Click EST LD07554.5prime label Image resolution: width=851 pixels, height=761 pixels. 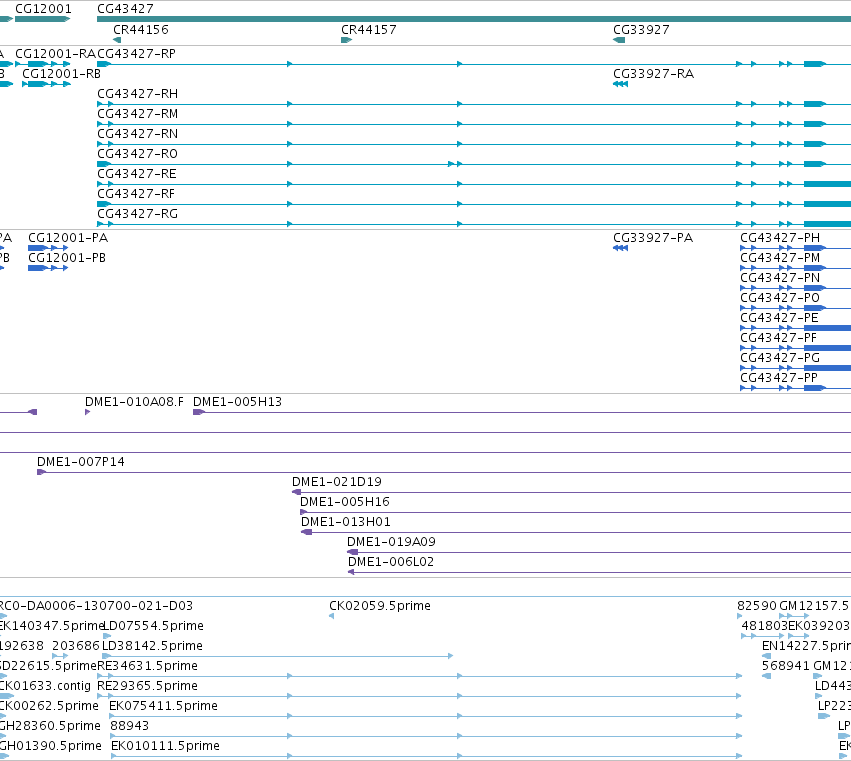pyautogui.click(x=153, y=626)
